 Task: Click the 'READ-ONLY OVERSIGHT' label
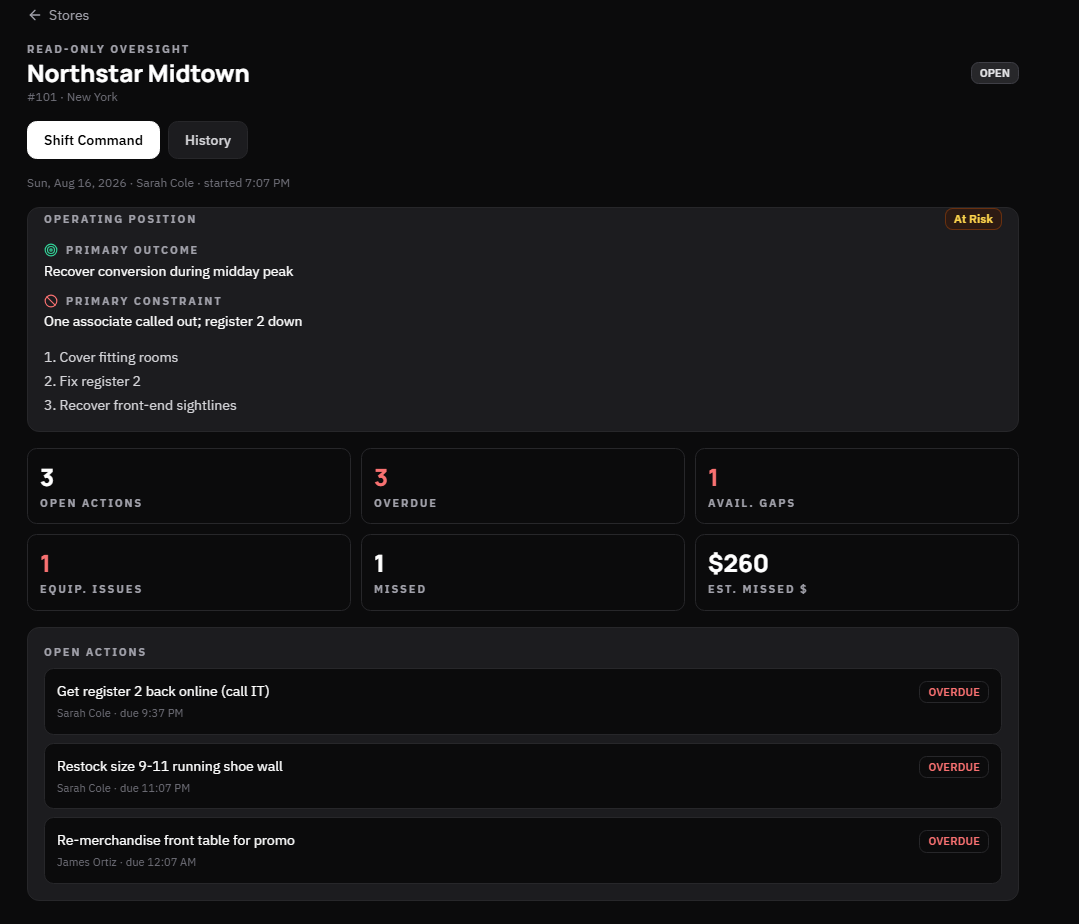click(108, 49)
